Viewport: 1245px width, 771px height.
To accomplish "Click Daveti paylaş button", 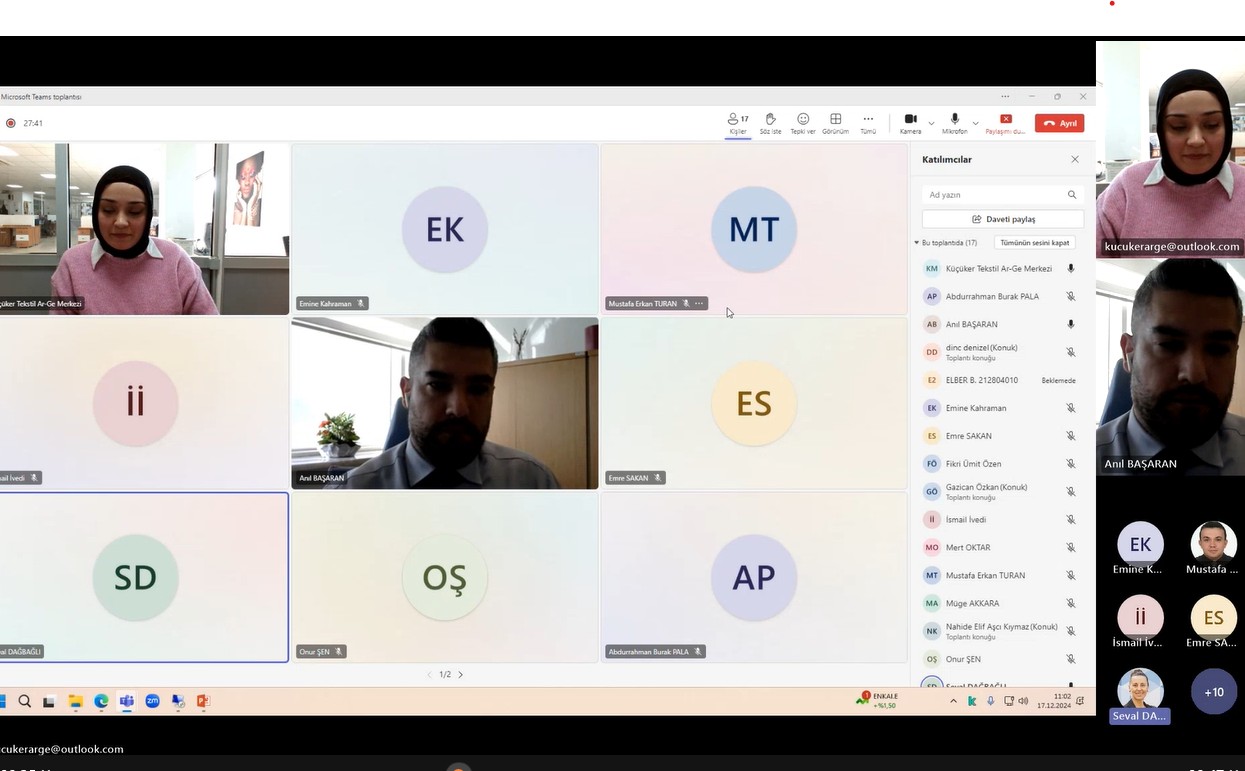I will pos(1003,219).
